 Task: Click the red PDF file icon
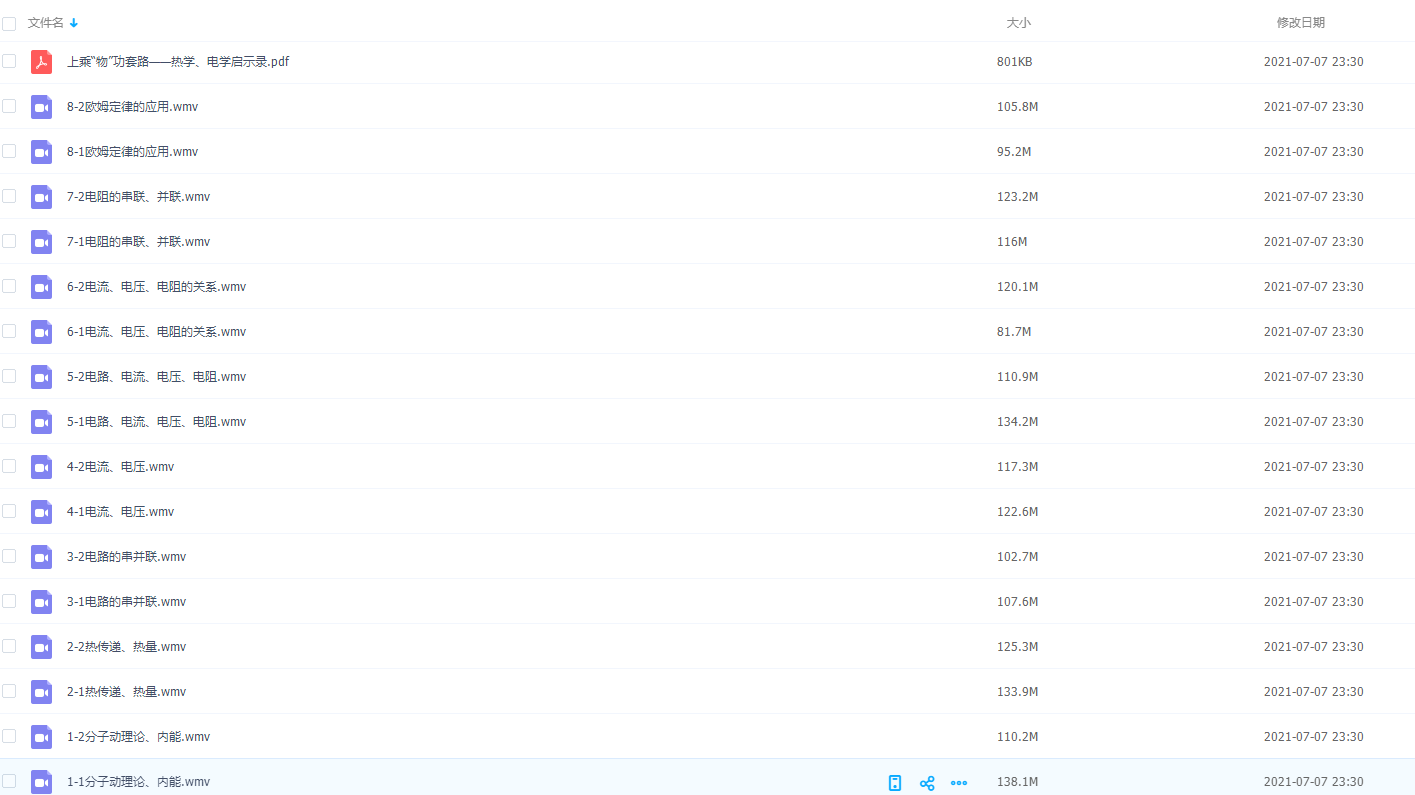pos(41,62)
